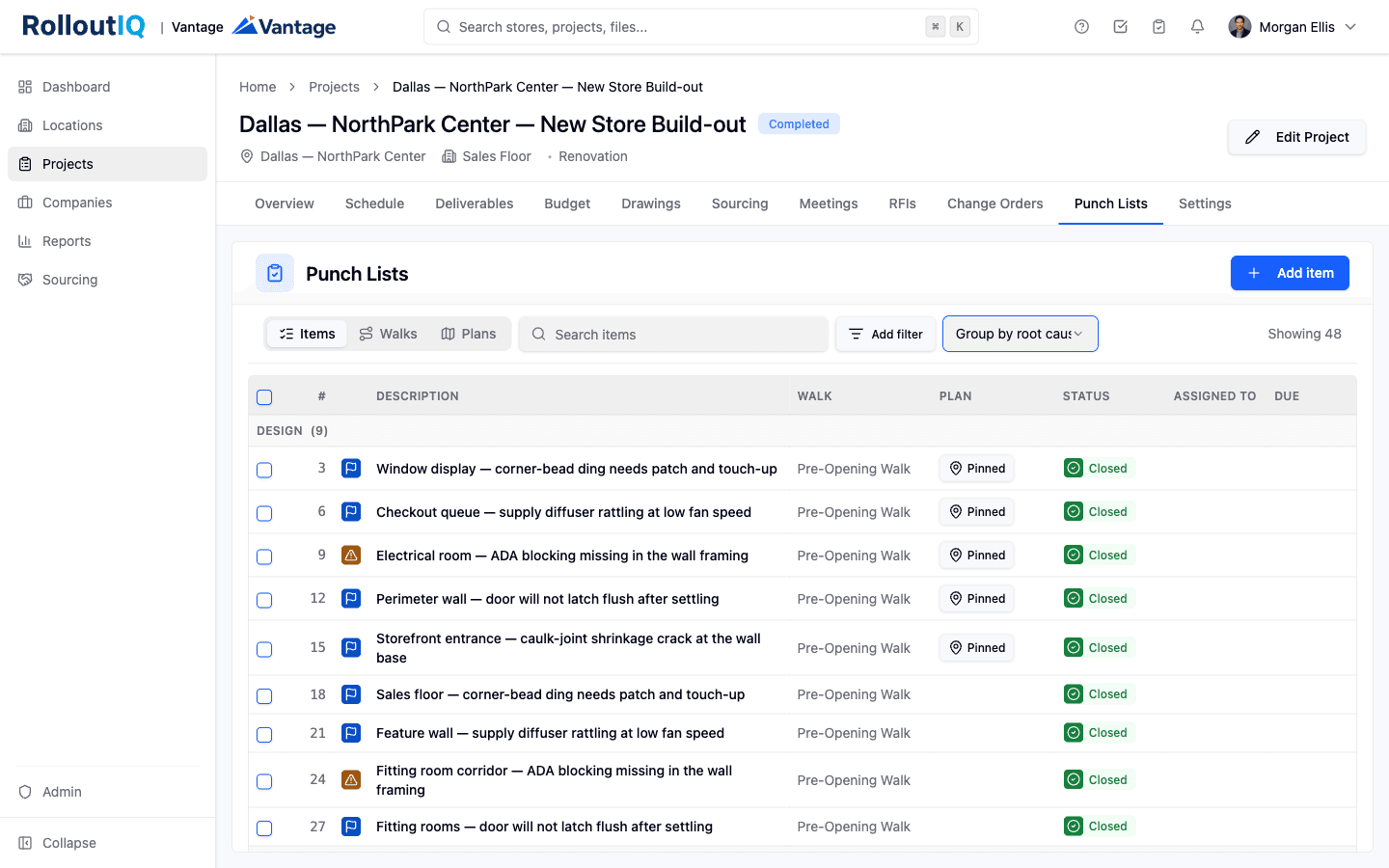
Task: Open the Group by root cause dropdown
Action: pos(1020,334)
